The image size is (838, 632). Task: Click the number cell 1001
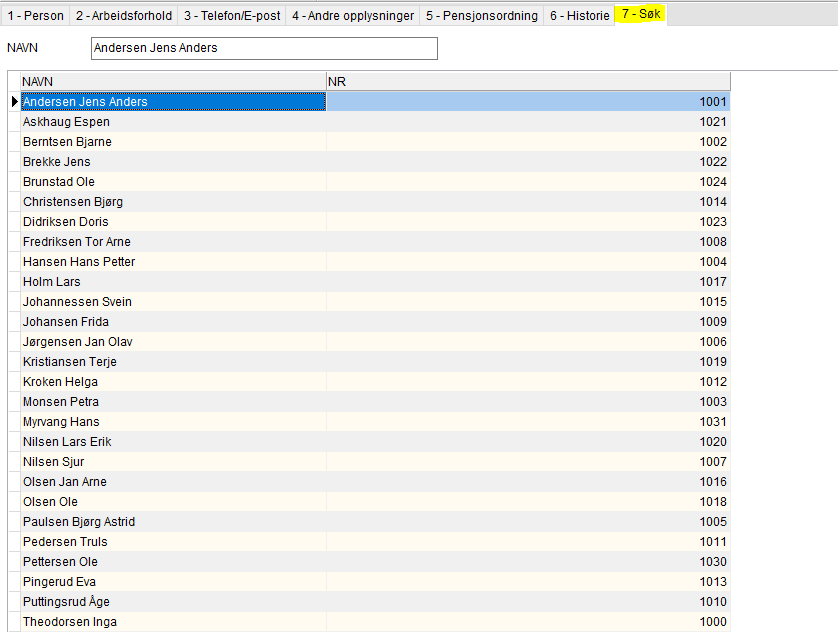528,102
